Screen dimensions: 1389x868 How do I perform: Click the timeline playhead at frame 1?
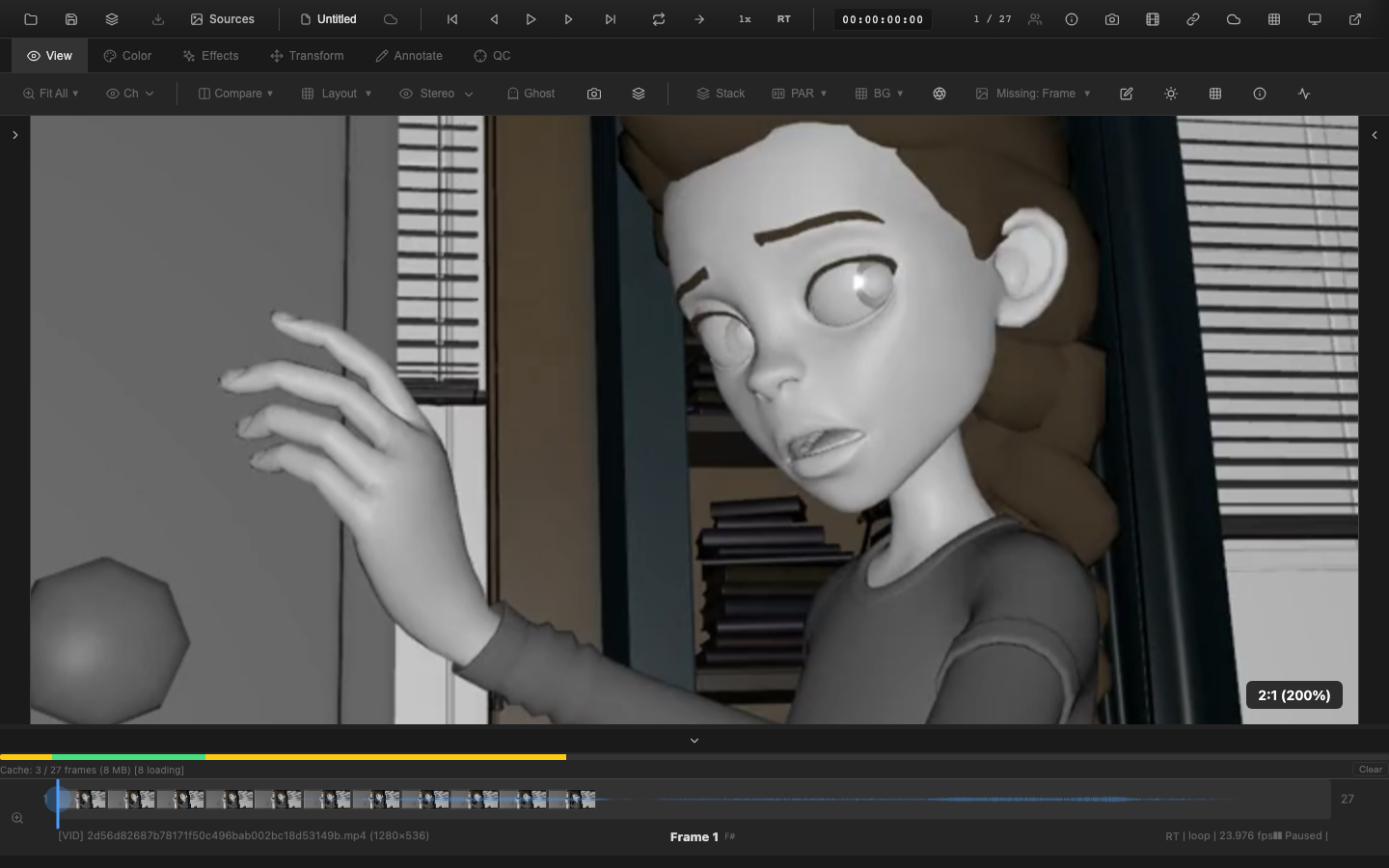57,800
